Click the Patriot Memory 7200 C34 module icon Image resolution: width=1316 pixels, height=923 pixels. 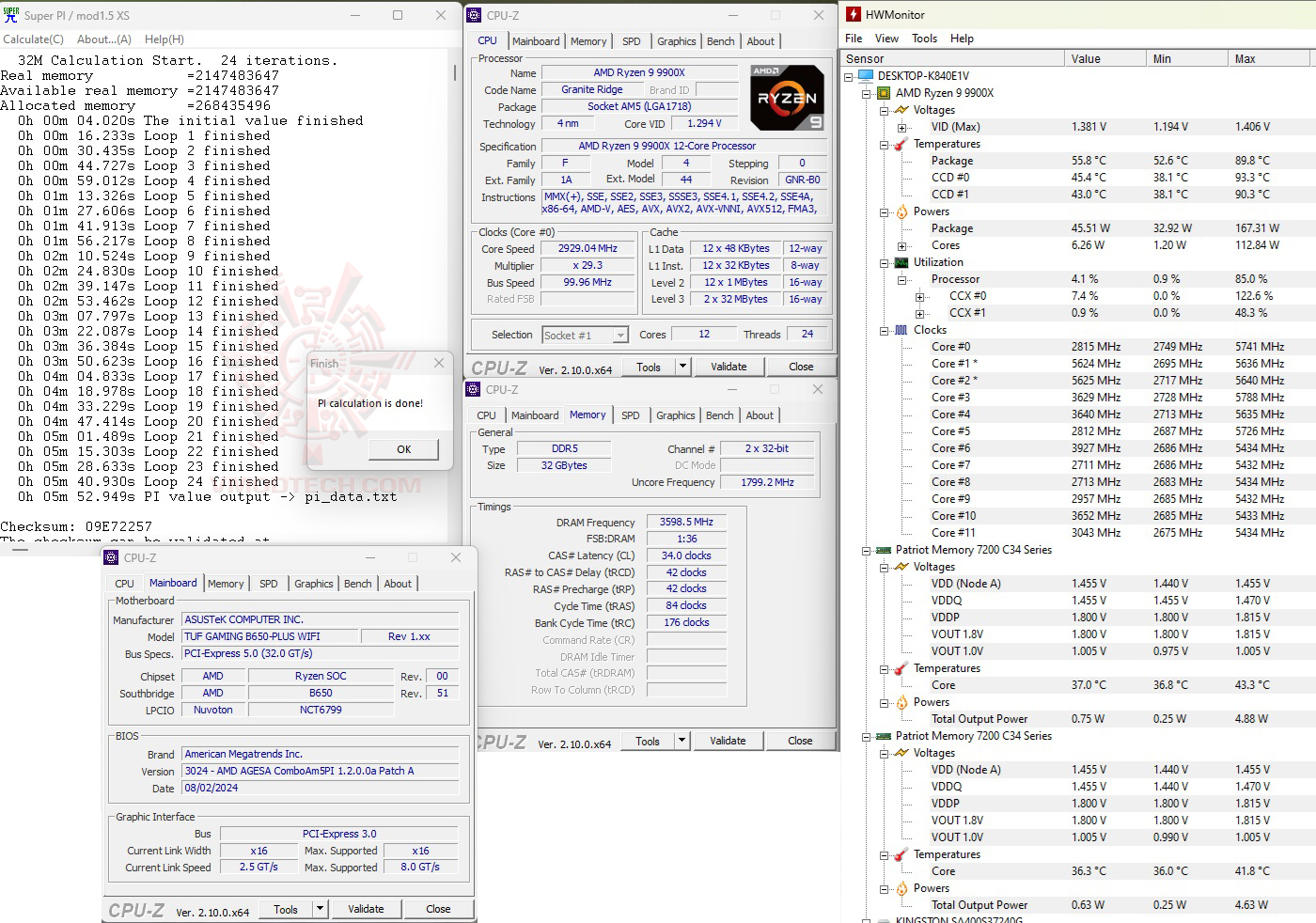point(884,550)
